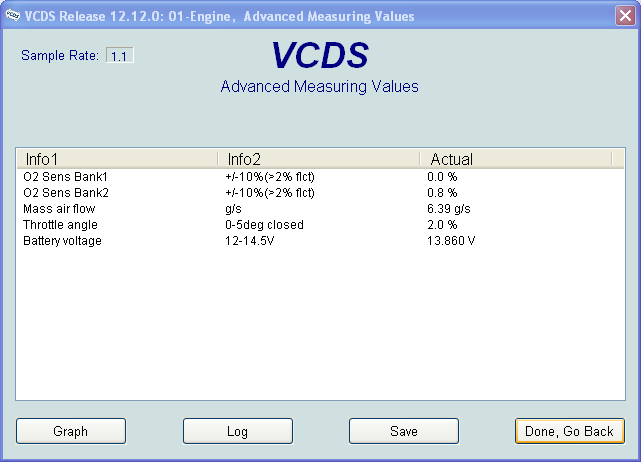Save the measuring values

(404, 431)
